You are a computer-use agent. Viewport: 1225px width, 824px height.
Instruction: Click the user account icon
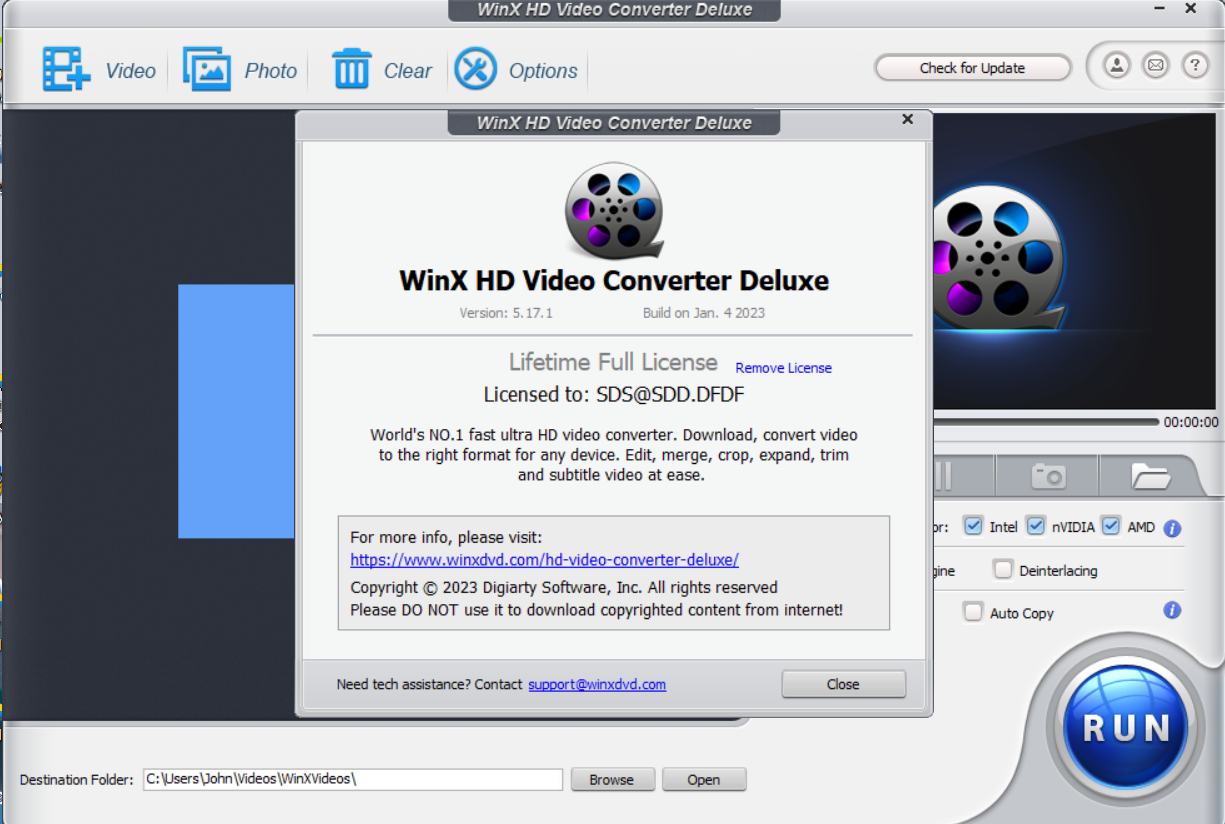[1116, 66]
